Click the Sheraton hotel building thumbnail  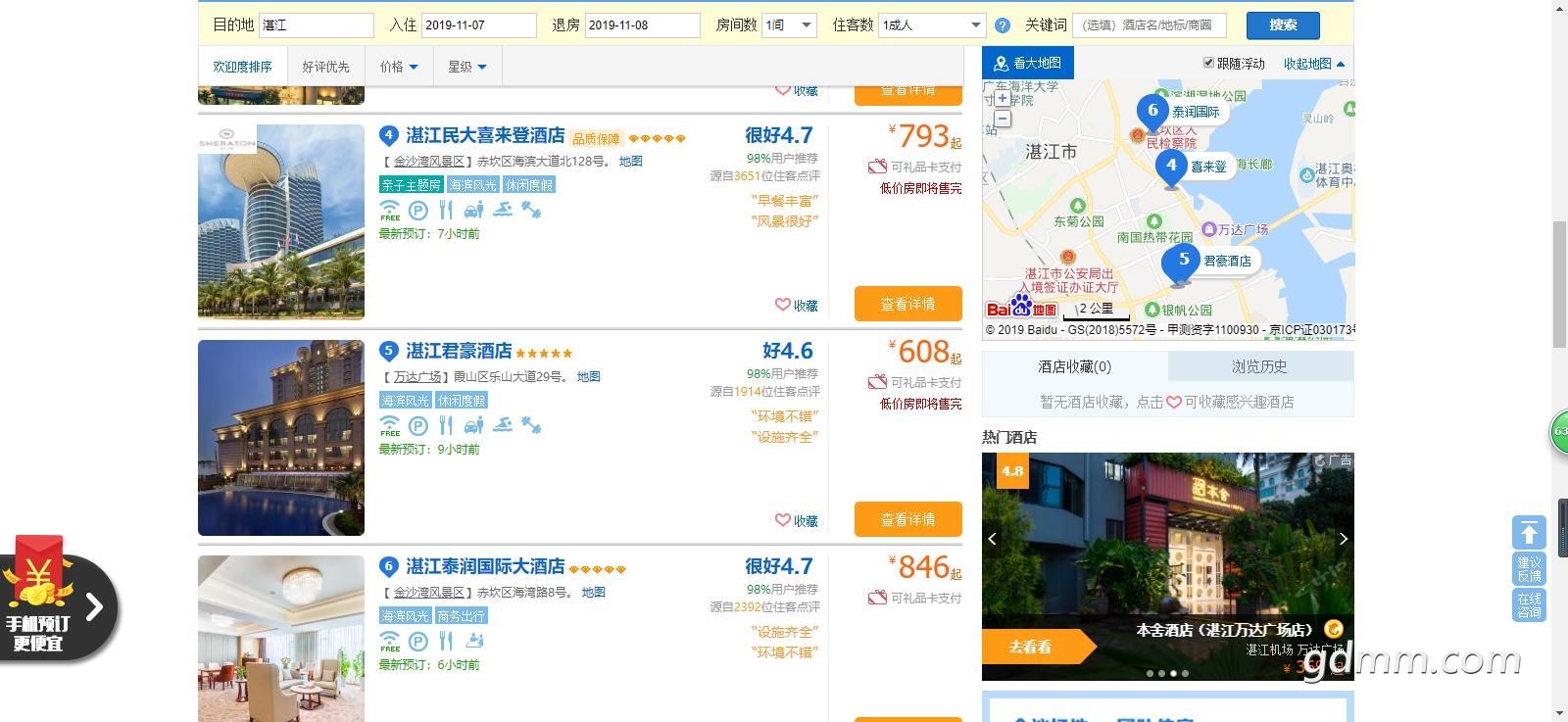pos(281,222)
